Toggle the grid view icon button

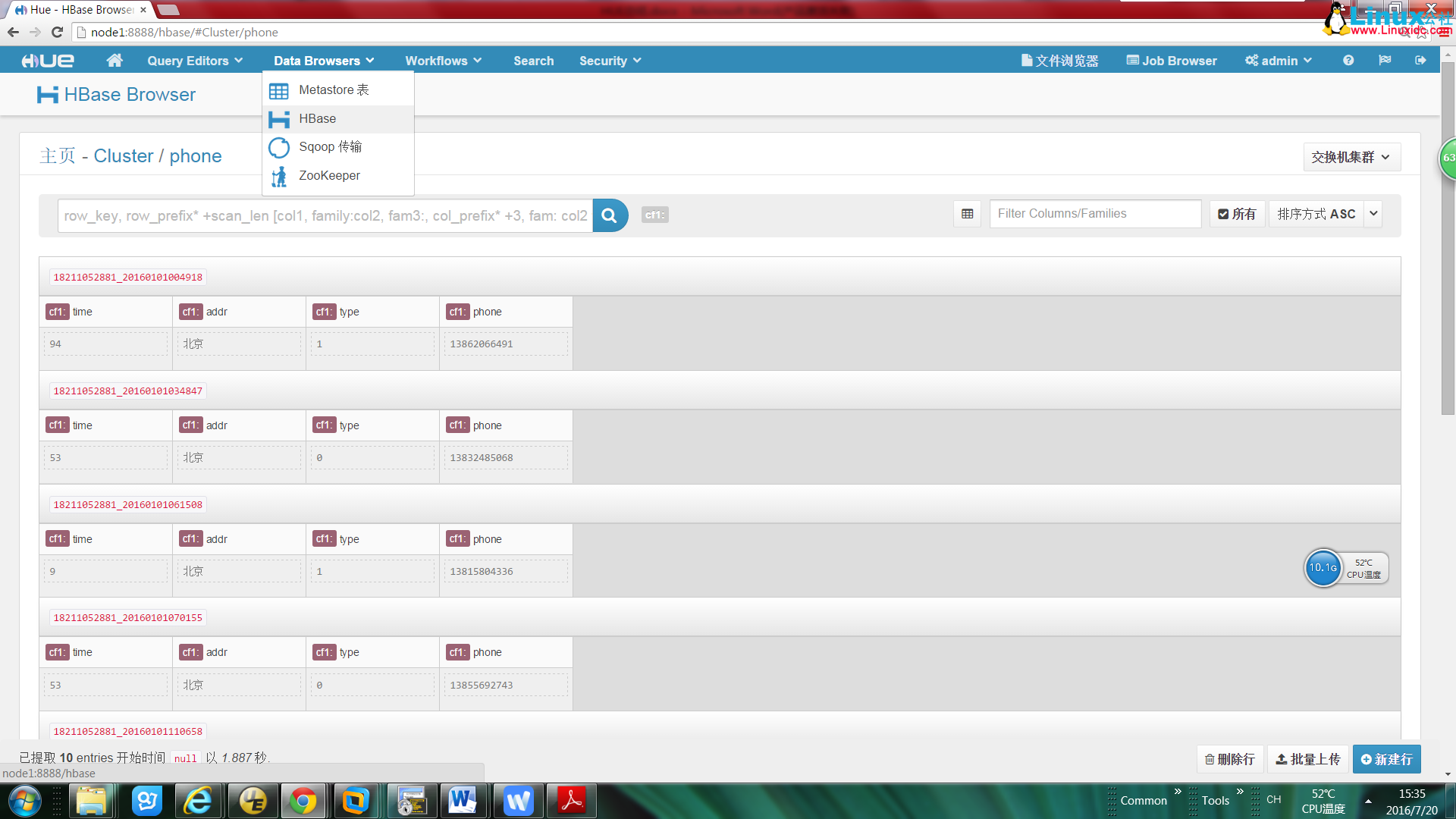tap(967, 214)
